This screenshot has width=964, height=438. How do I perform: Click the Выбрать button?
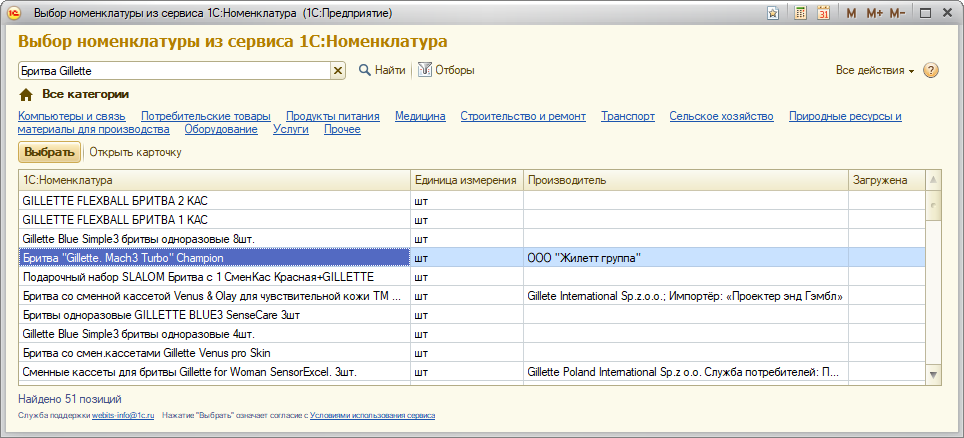[x=50, y=152]
